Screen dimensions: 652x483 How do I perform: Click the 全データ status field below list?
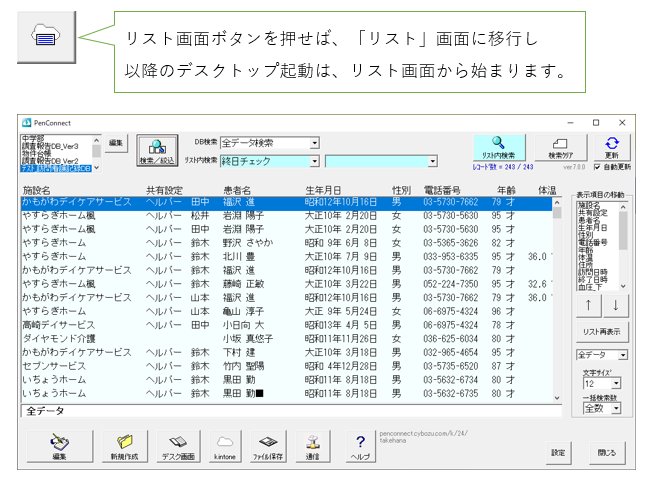point(291,411)
